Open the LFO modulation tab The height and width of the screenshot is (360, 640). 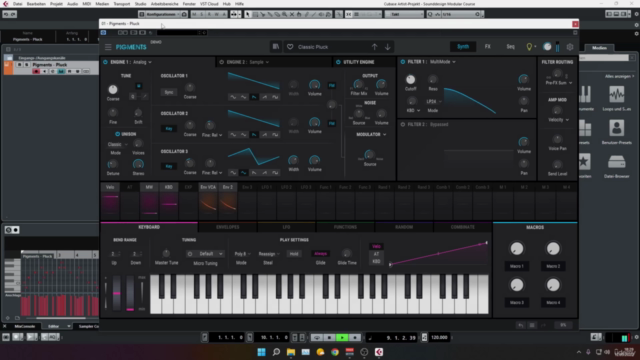tap(286, 227)
